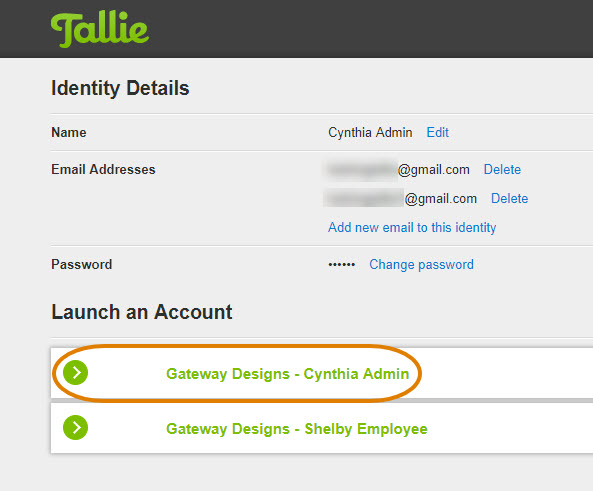Select the second blurred gmail address

pos(401,199)
